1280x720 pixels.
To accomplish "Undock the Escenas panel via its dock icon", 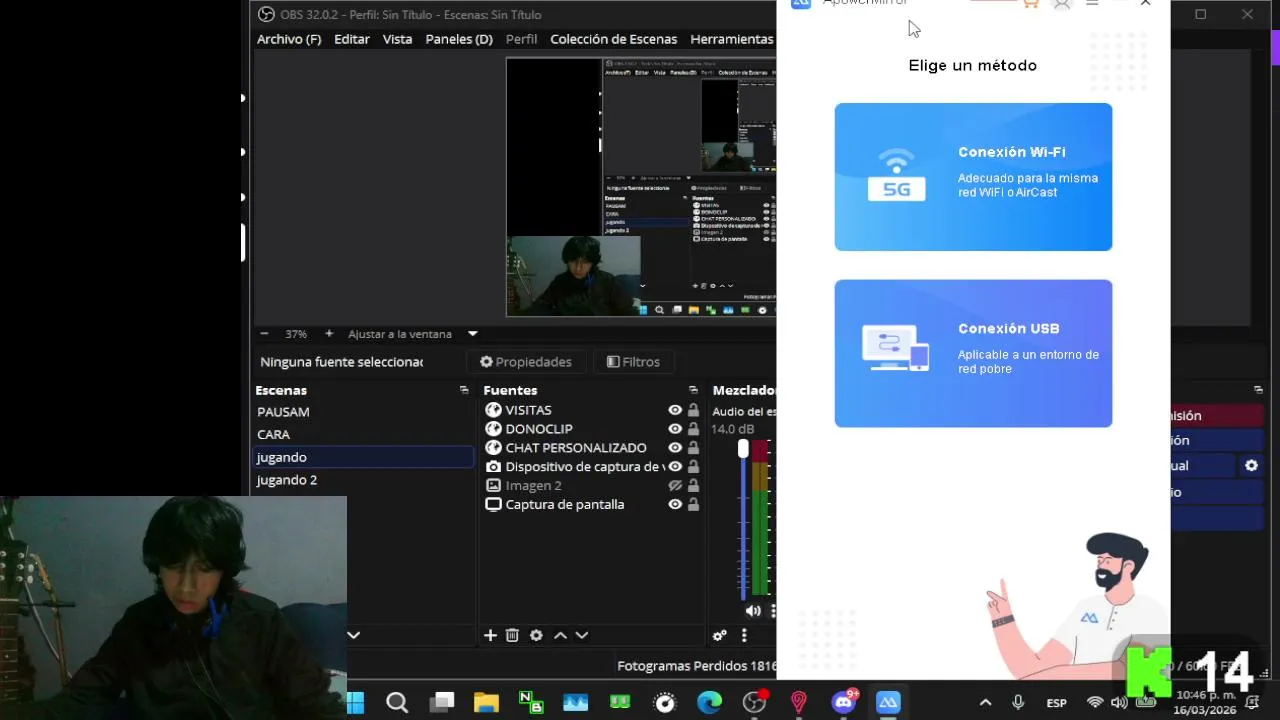I will click(464, 390).
